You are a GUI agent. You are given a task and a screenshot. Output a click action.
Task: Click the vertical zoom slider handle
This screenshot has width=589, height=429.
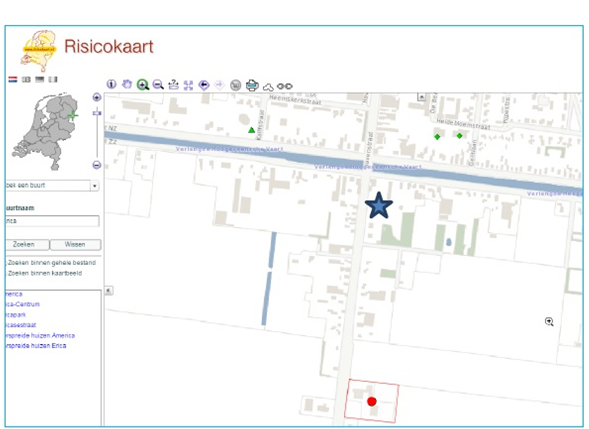(x=97, y=112)
